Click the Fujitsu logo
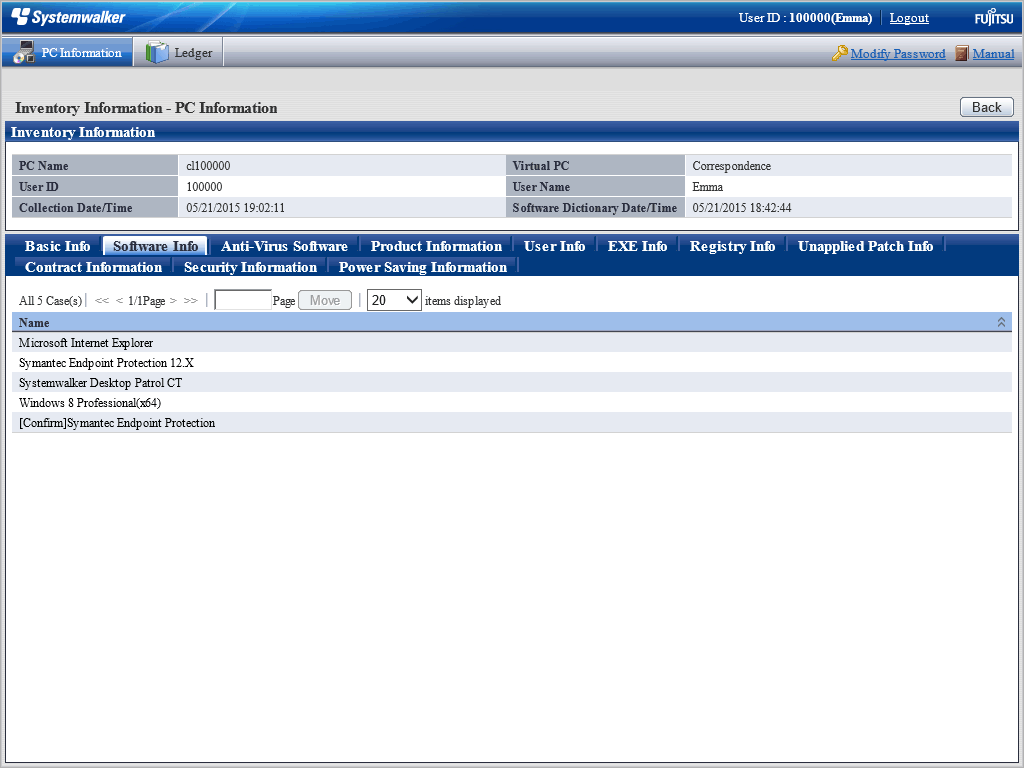The image size is (1024, 768). point(994,17)
